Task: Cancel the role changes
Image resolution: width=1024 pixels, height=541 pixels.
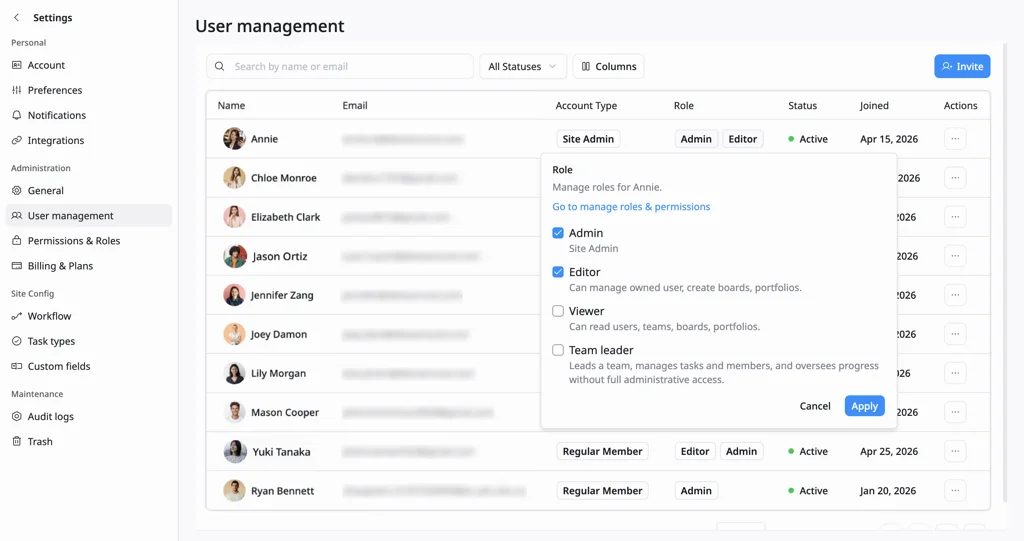Action: tap(815, 406)
